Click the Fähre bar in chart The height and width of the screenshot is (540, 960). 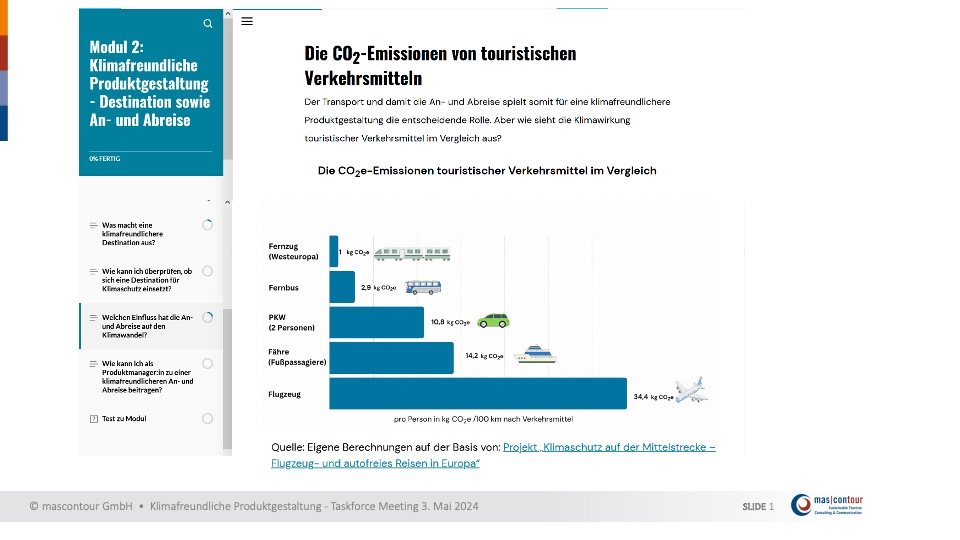click(x=391, y=358)
